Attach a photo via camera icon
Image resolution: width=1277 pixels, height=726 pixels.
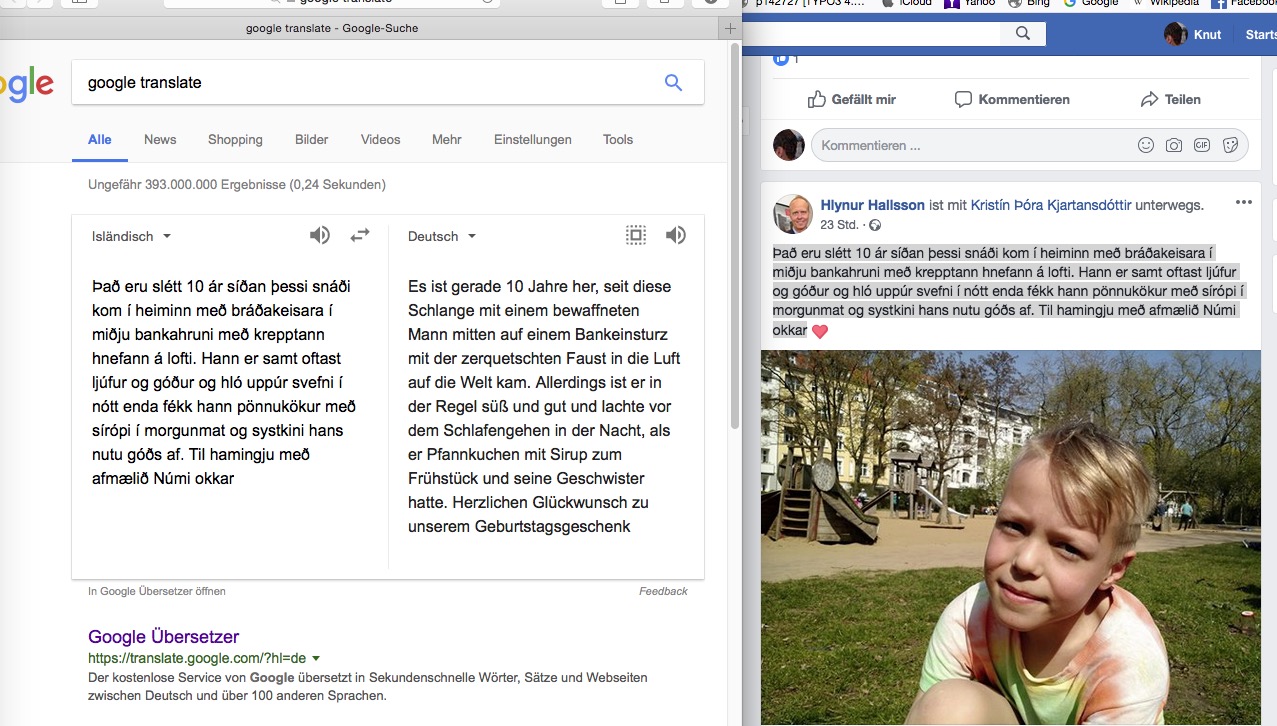coord(1174,145)
